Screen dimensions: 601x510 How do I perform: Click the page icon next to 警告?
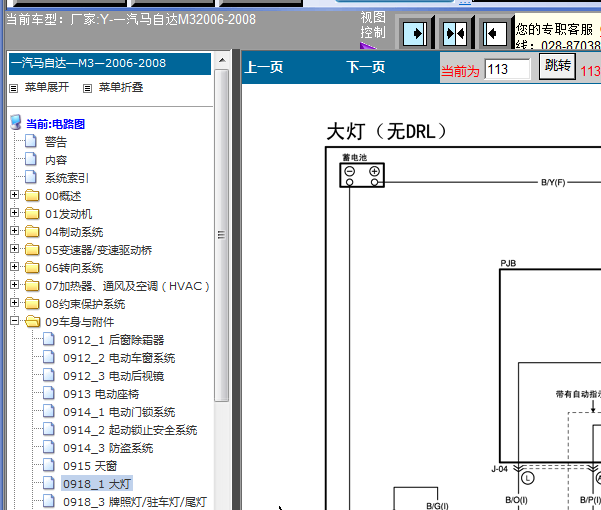[x=31, y=141]
